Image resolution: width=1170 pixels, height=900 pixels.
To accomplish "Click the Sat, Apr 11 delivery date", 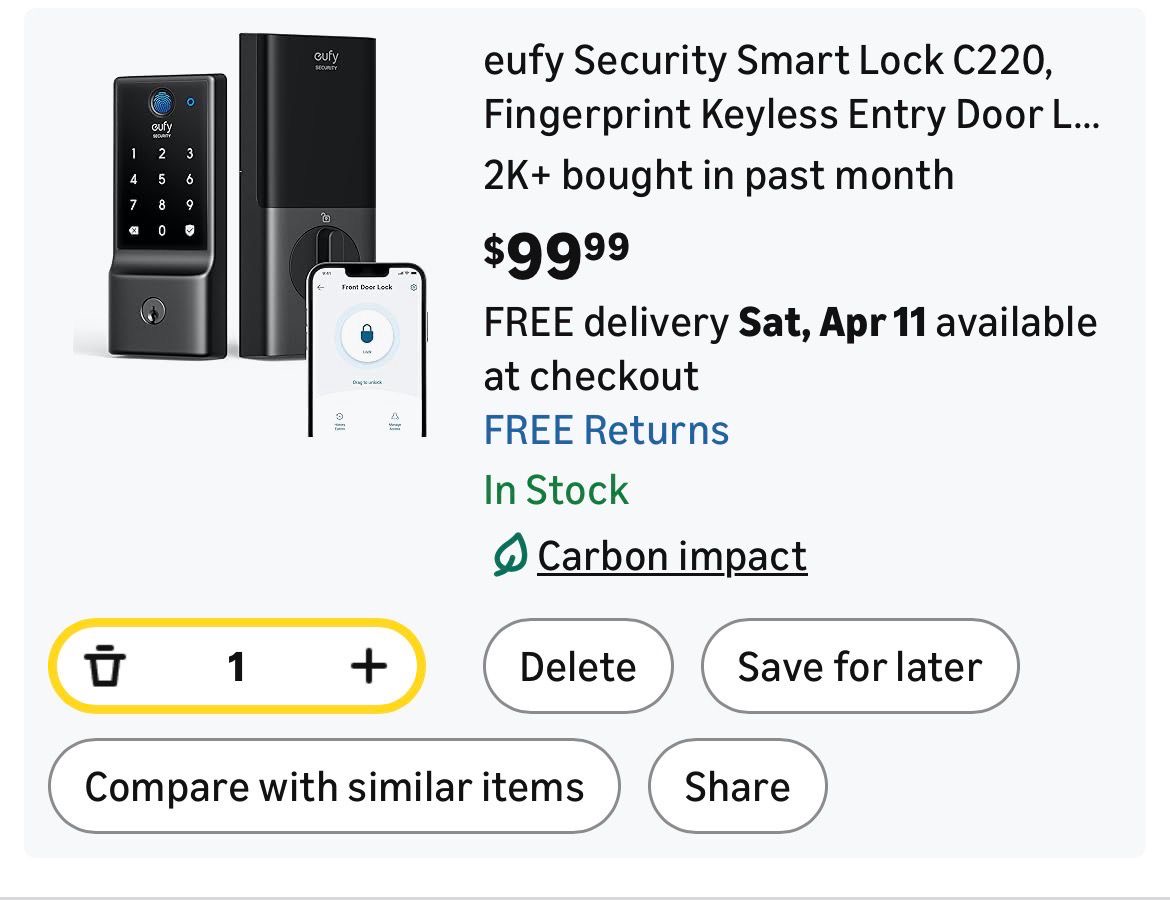I will 832,323.
